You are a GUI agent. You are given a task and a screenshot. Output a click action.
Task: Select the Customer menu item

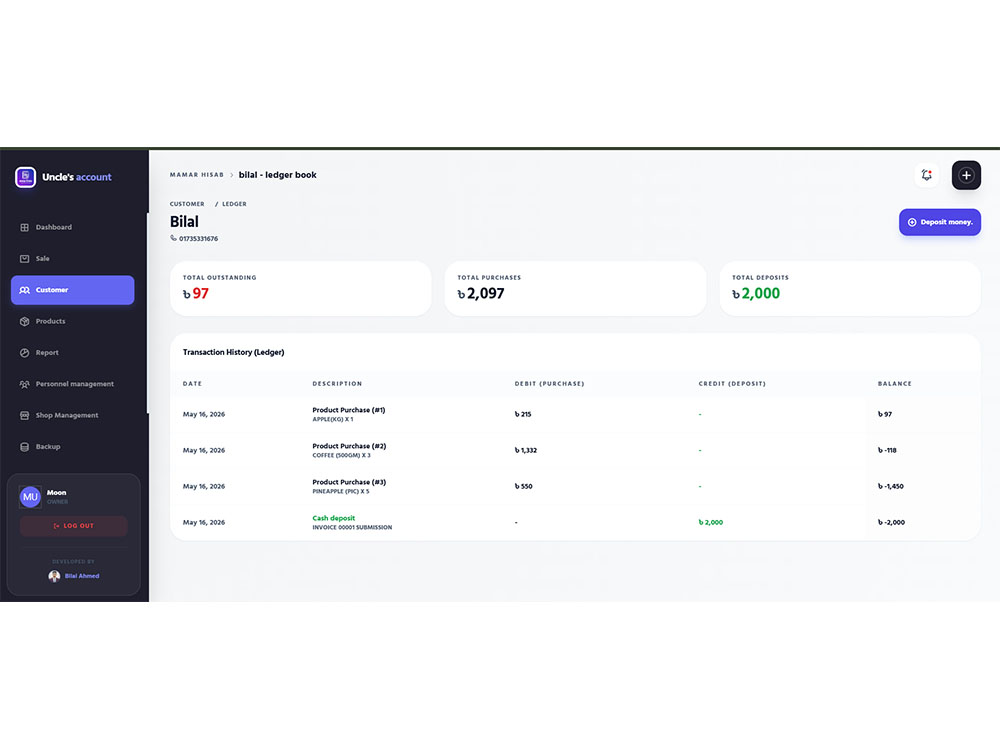73,290
